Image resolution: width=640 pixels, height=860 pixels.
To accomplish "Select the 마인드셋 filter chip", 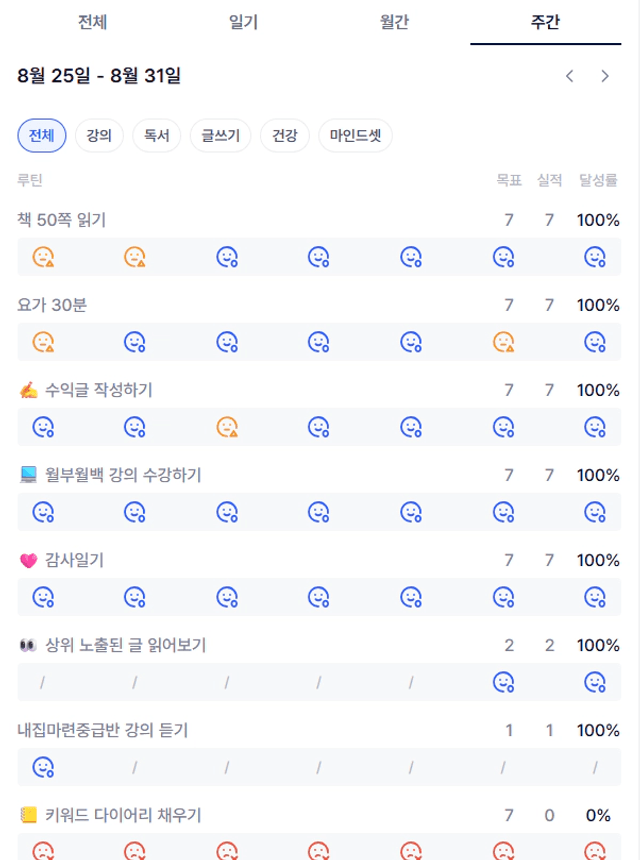I will 355,135.
